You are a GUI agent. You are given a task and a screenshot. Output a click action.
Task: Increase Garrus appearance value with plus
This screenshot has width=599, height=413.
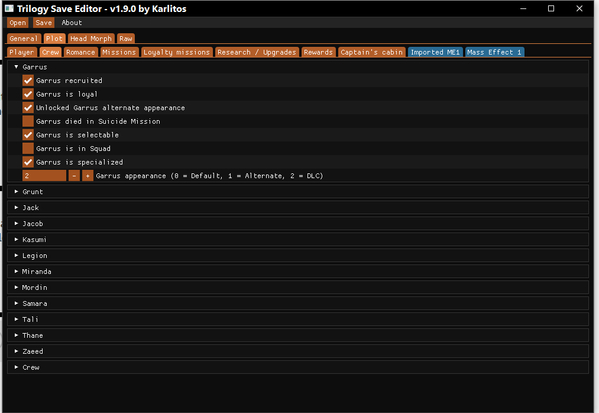[87, 176]
